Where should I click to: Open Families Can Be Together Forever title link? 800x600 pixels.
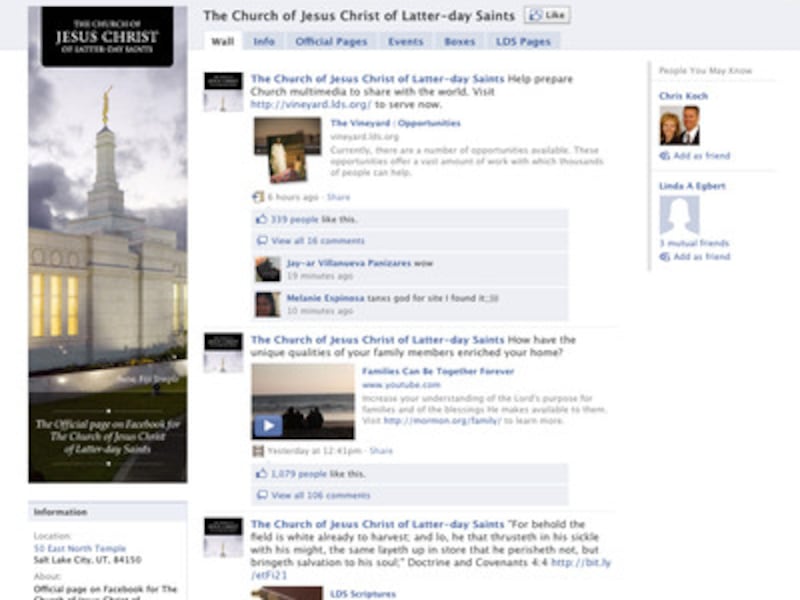pos(438,371)
